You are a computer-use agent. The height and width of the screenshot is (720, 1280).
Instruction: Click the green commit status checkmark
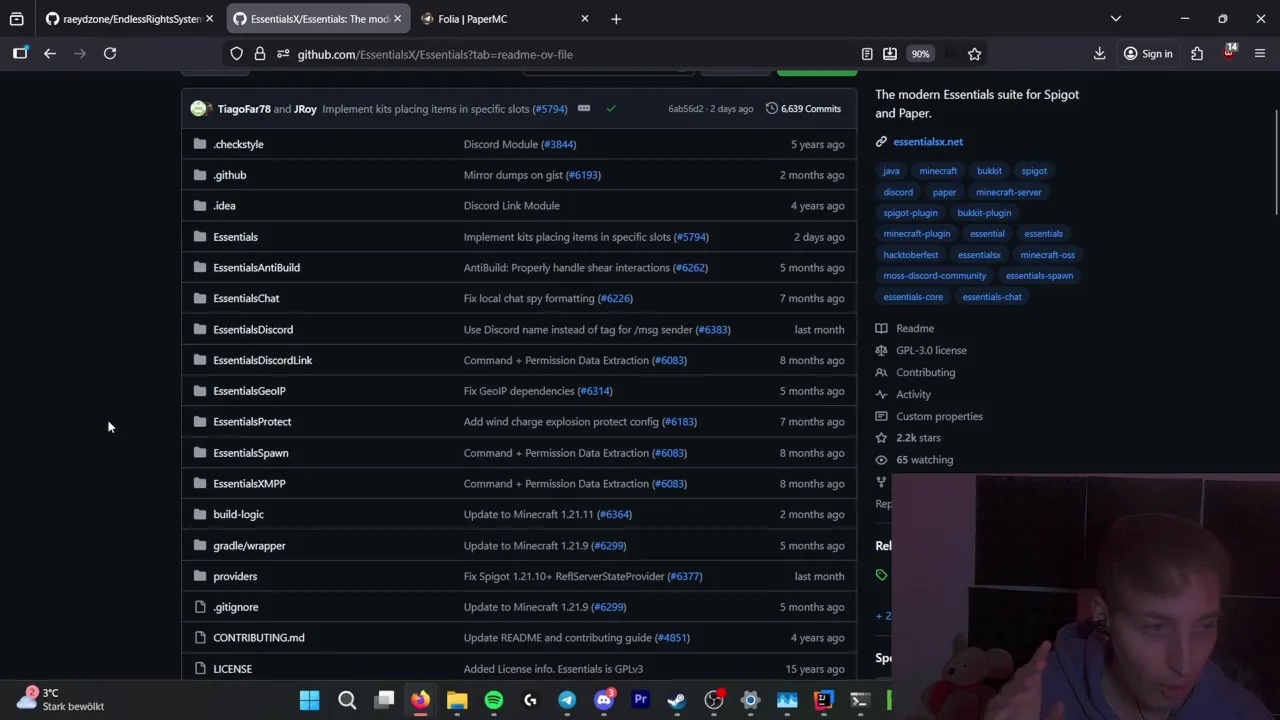[x=611, y=108]
